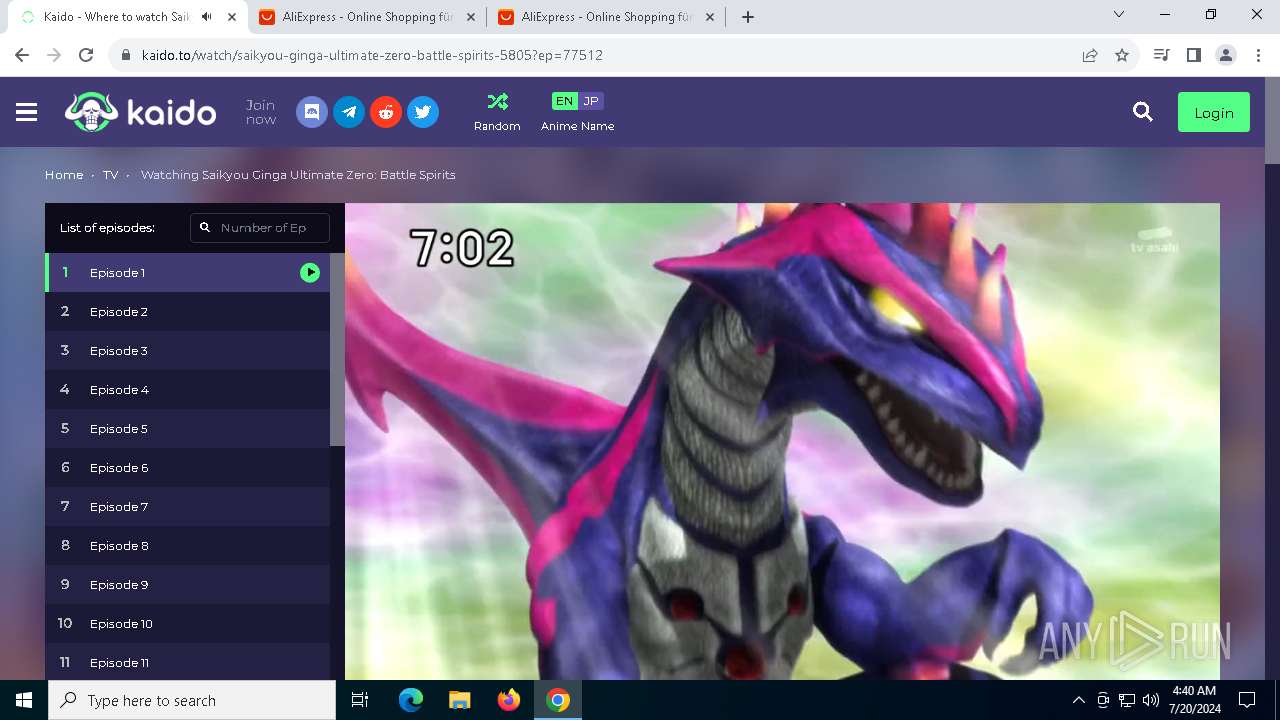This screenshot has height=720, width=1280.
Task: Select Episode 5 in the list
Action: (187, 428)
